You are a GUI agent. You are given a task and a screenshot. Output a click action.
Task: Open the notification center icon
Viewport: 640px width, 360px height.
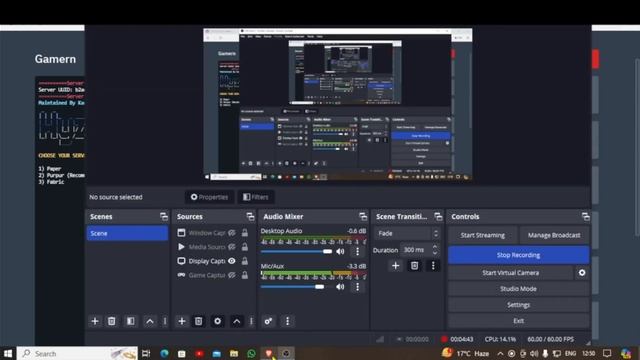[x=607, y=353]
